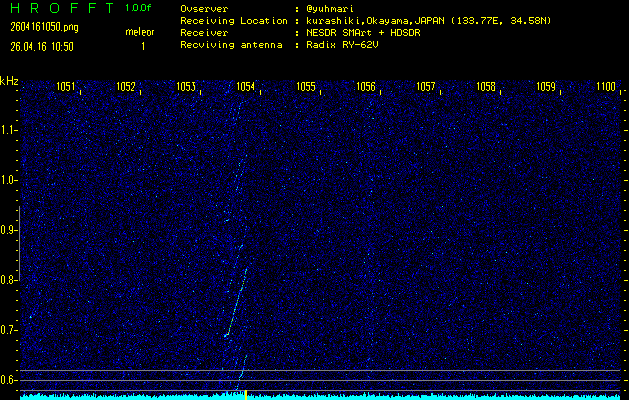Click the 2604161050.png filename label
The height and width of the screenshot is (400, 629).
37,28
